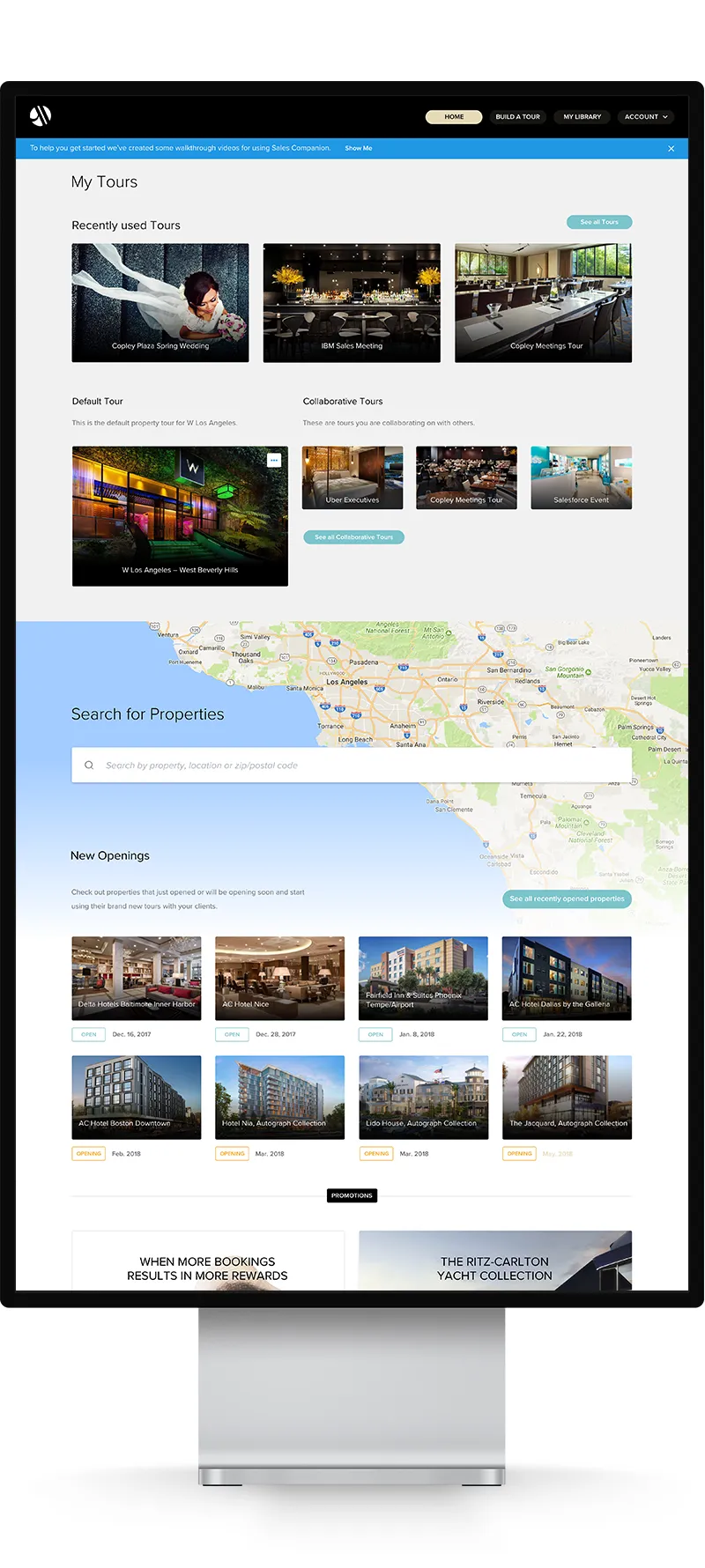Click OPENING badge under Hotel Nia
The width and height of the screenshot is (705, 1568).
(233, 1153)
